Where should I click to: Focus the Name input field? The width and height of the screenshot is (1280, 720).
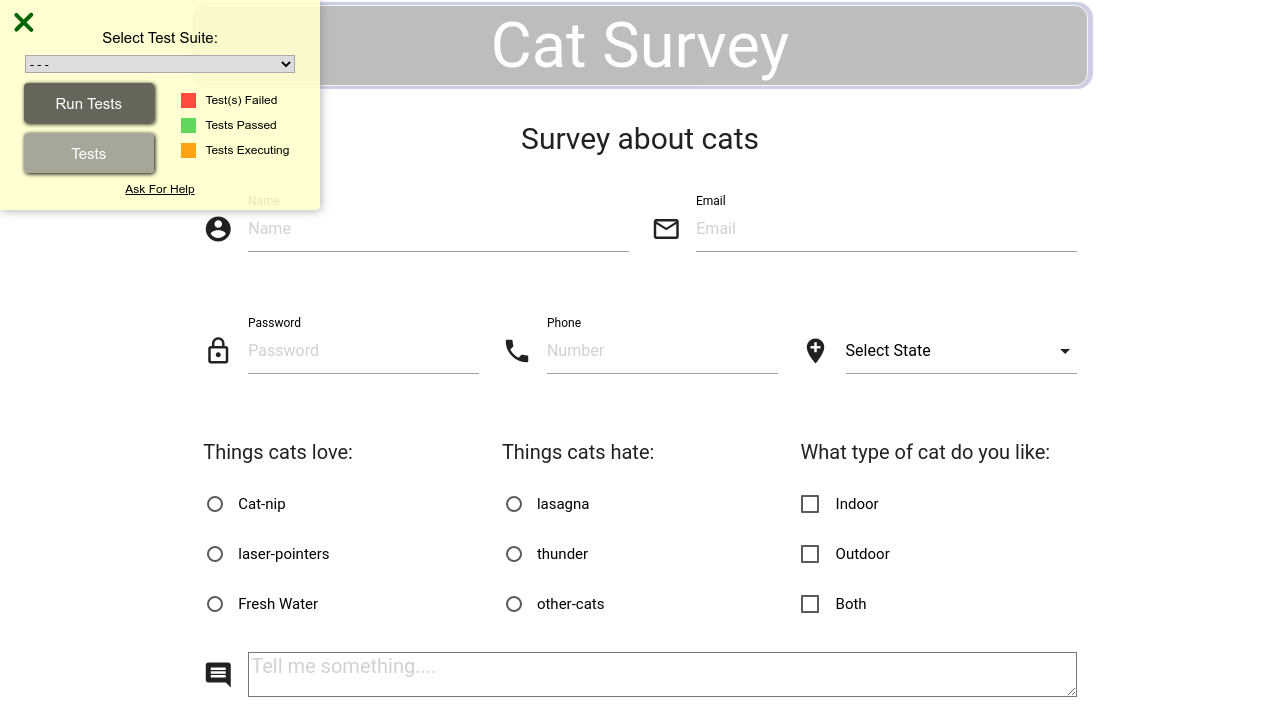pyautogui.click(x=438, y=229)
